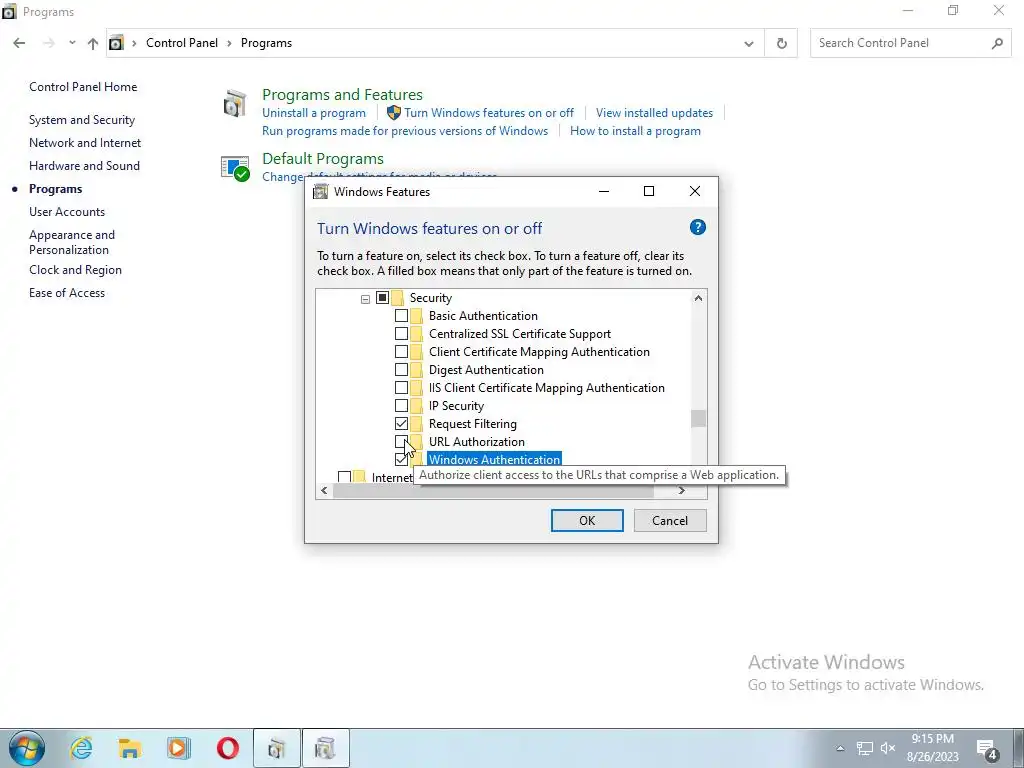The width and height of the screenshot is (1024, 768).
Task: Refresh the Control Panel view
Action: pos(781,43)
